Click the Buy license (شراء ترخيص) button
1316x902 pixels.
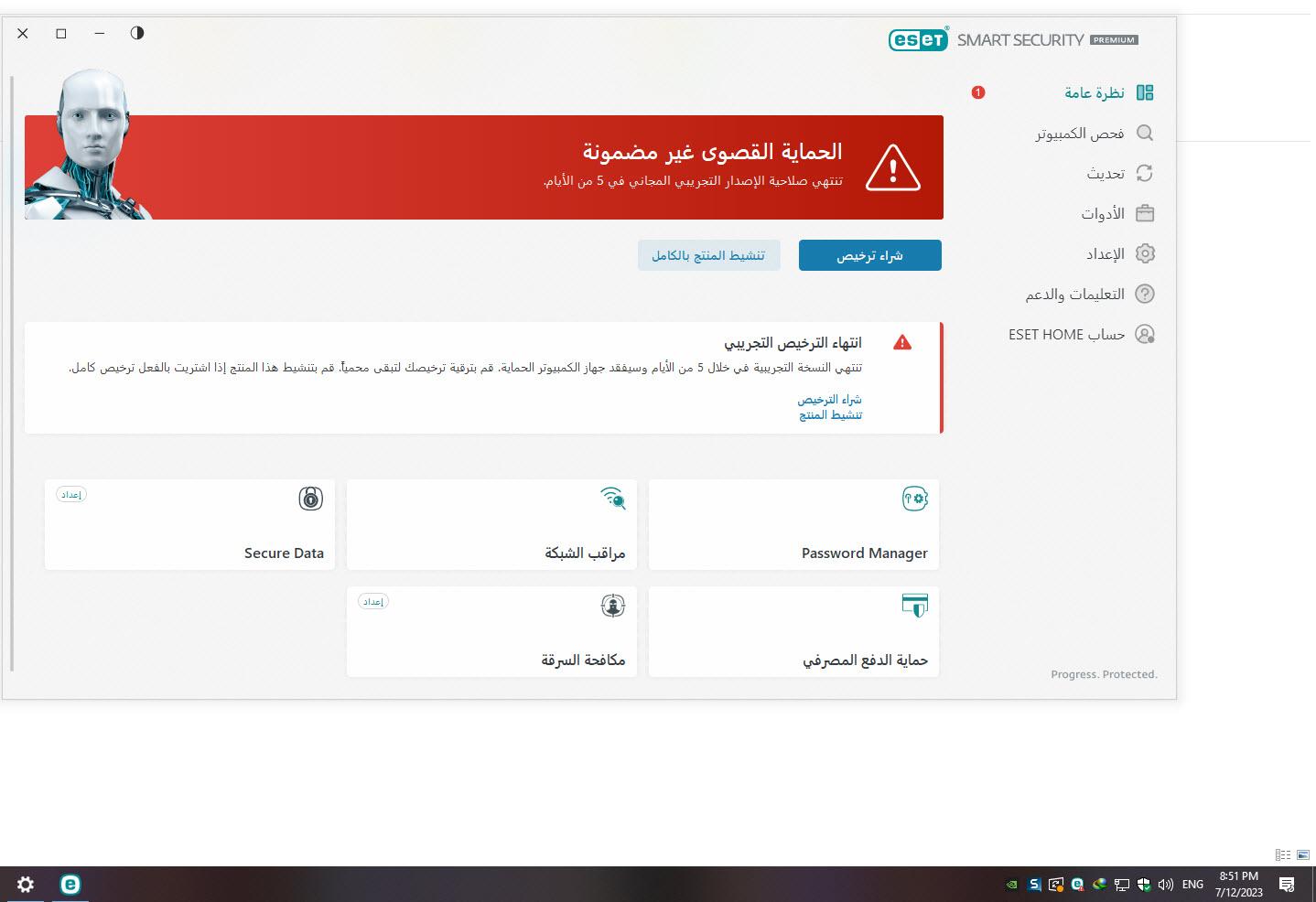point(869,255)
